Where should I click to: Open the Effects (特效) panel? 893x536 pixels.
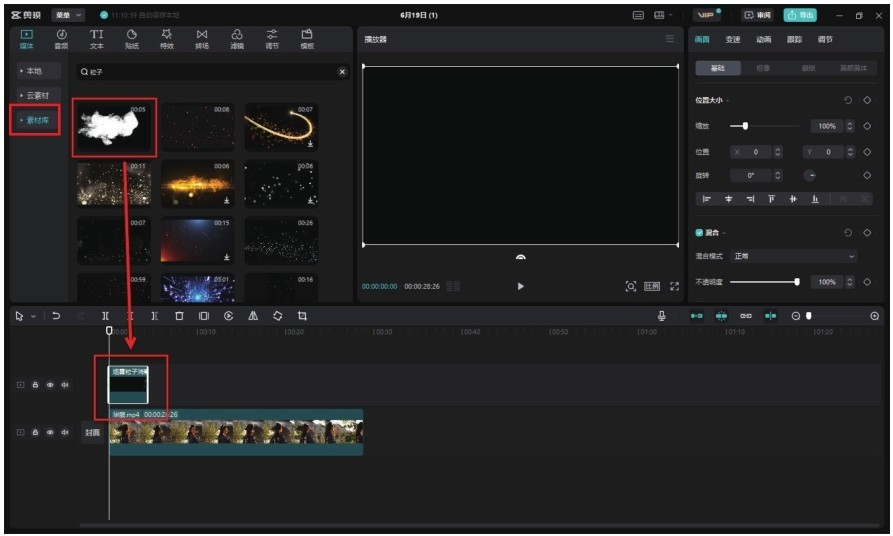click(x=166, y=39)
